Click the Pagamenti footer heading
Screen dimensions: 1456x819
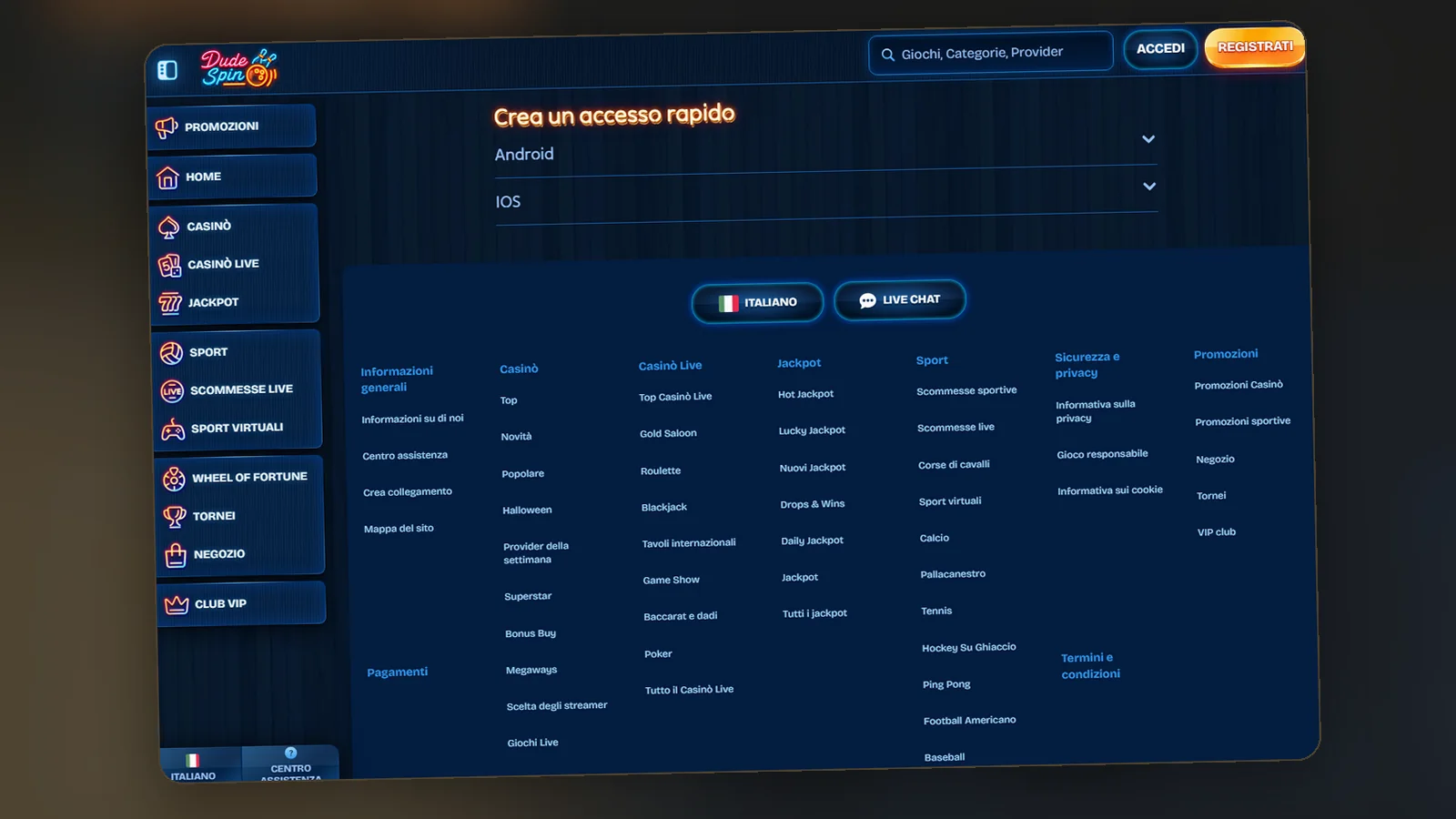(397, 672)
